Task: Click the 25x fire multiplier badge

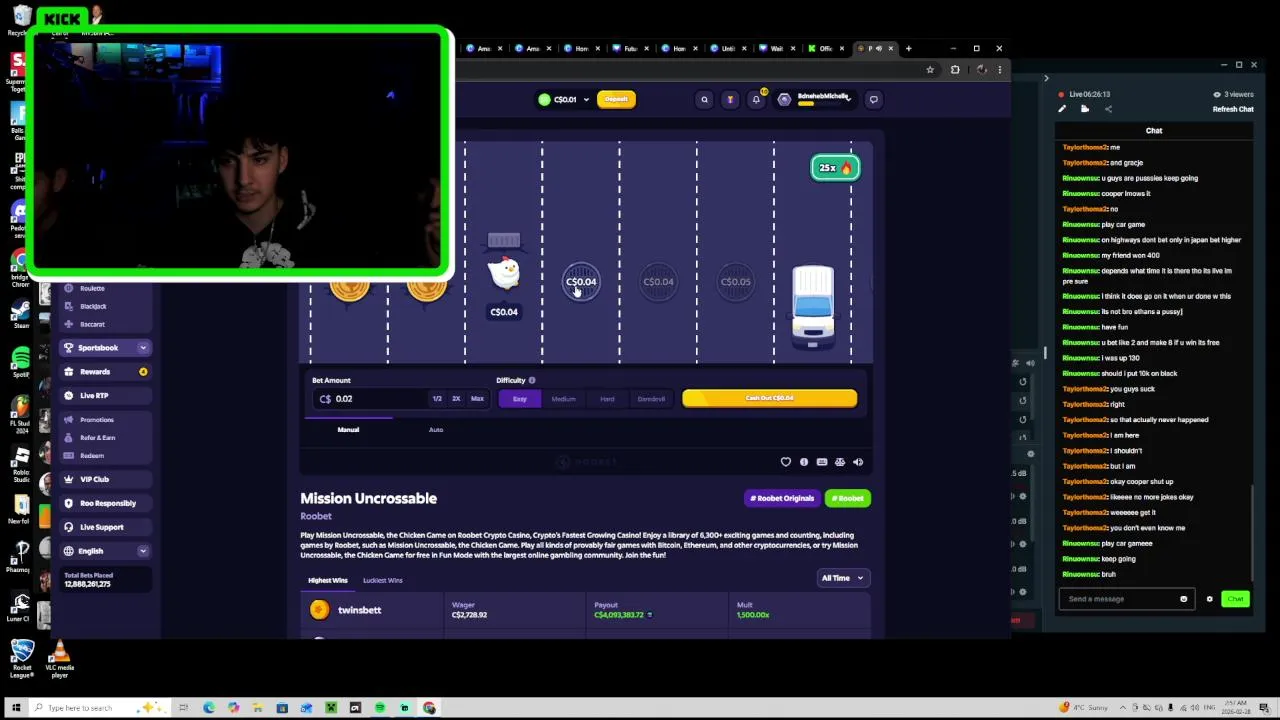Action: pyautogui.click(x=835, y=168)
